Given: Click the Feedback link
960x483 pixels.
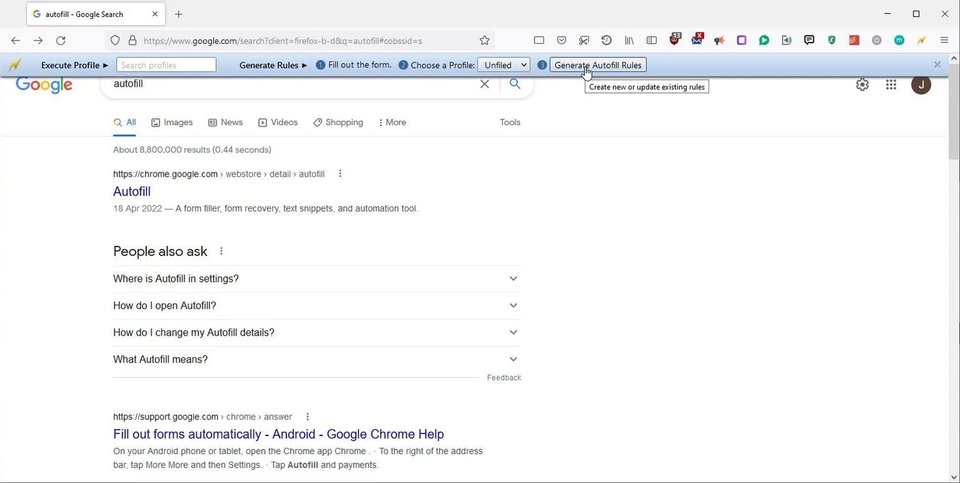Looking at the screenshot, I should pyautogui.click(x=504, y=378).
